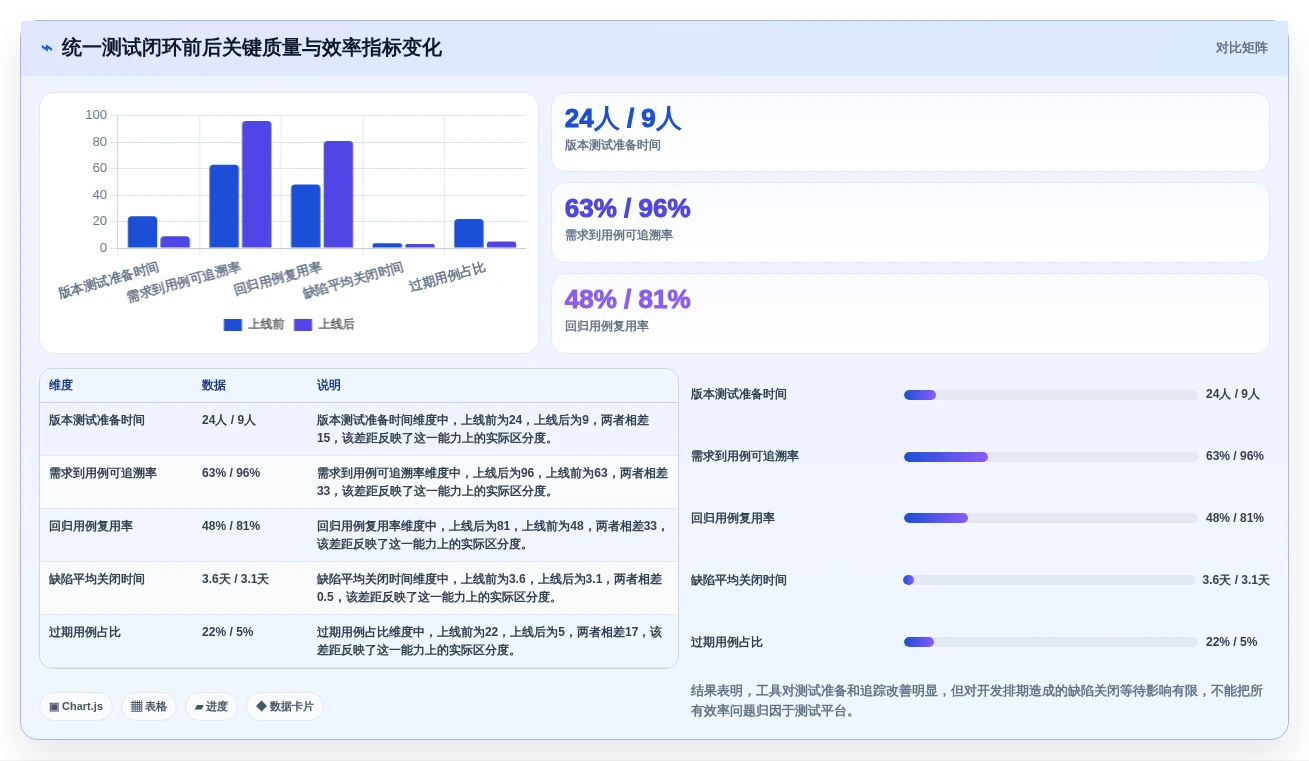Click the 缺陷平均关闭时间 progress bar
The image size is (1309, 761).
pos(1049,580)
